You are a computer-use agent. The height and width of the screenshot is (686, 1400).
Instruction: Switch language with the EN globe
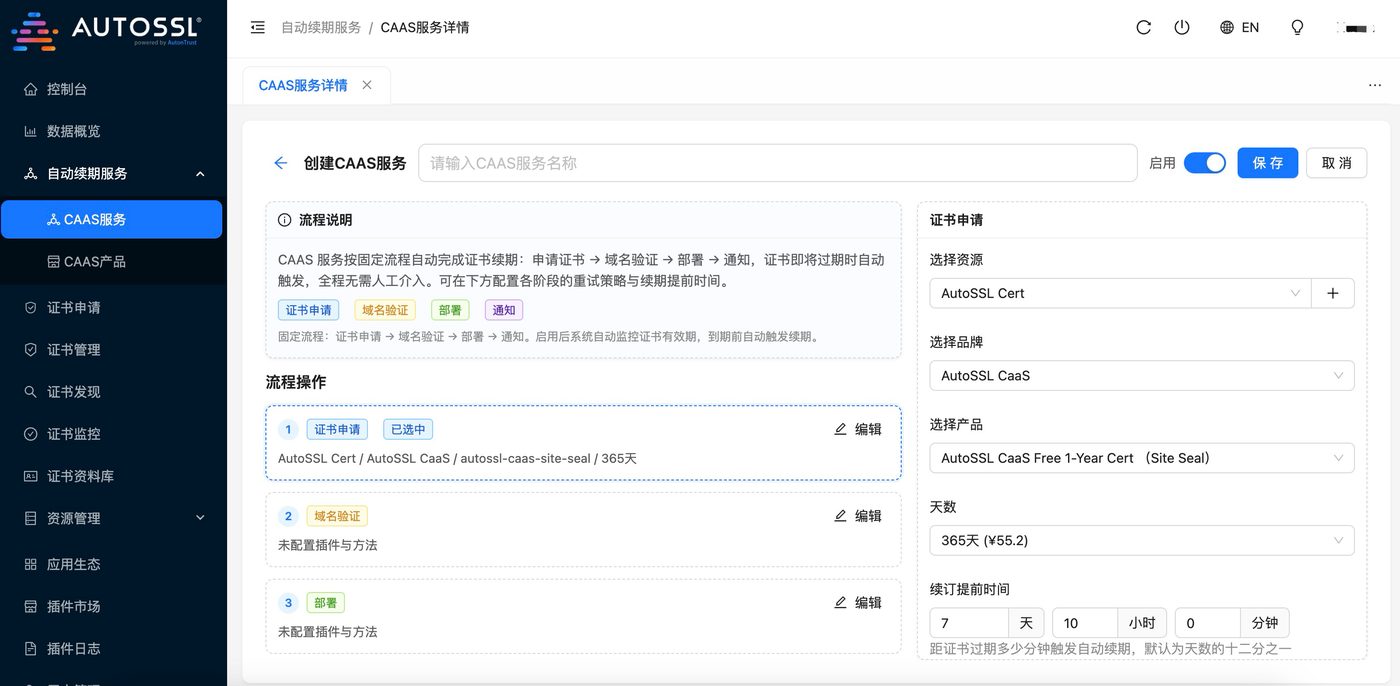(1239, 28)
